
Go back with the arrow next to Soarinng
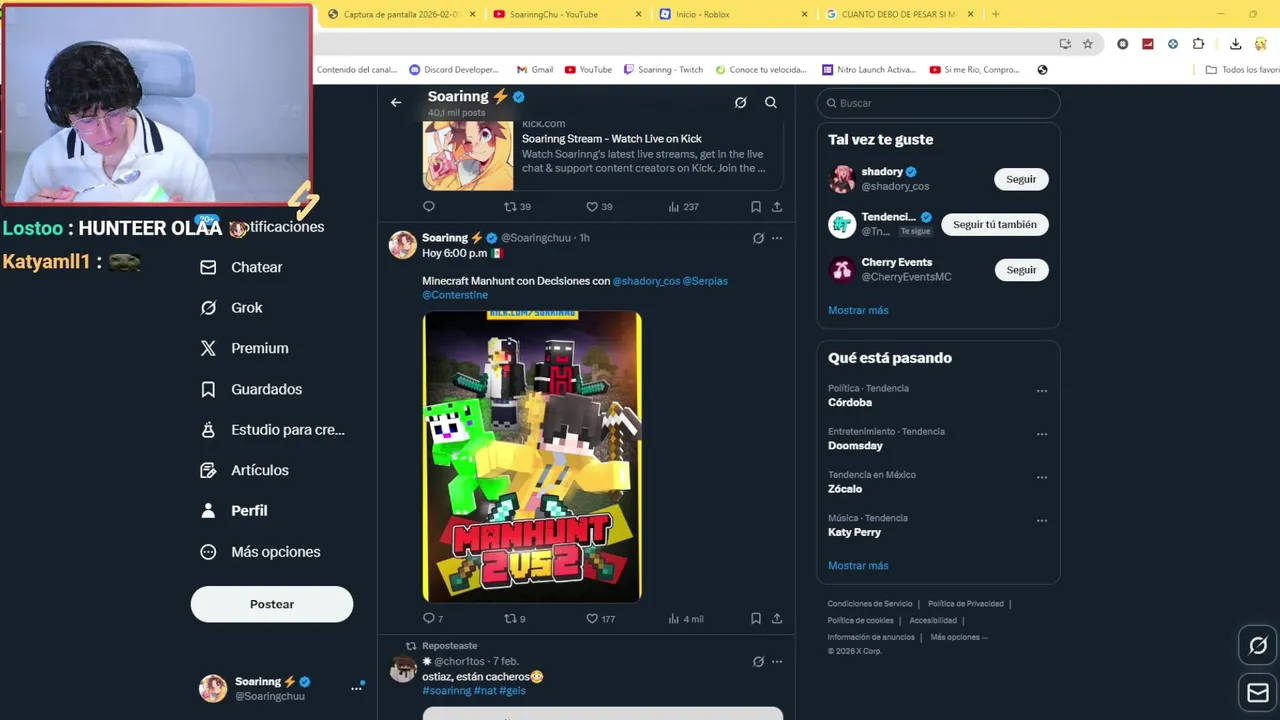point(396,103)
